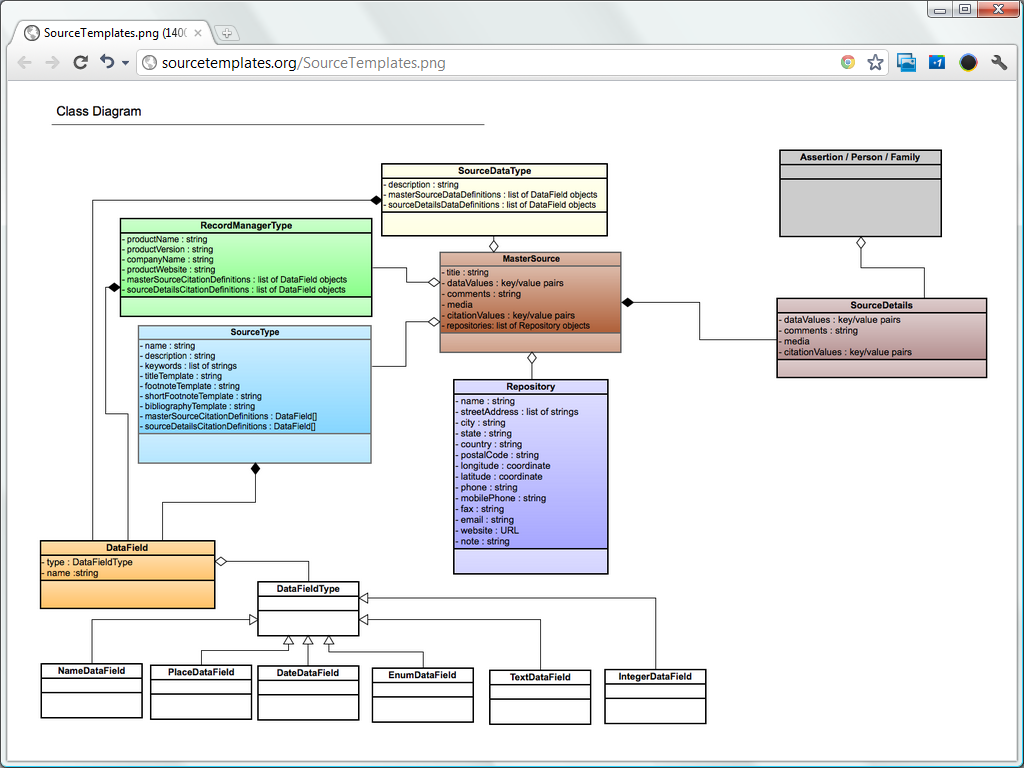Select the SourceTemplates.png tab

click(x=110, y=31)
